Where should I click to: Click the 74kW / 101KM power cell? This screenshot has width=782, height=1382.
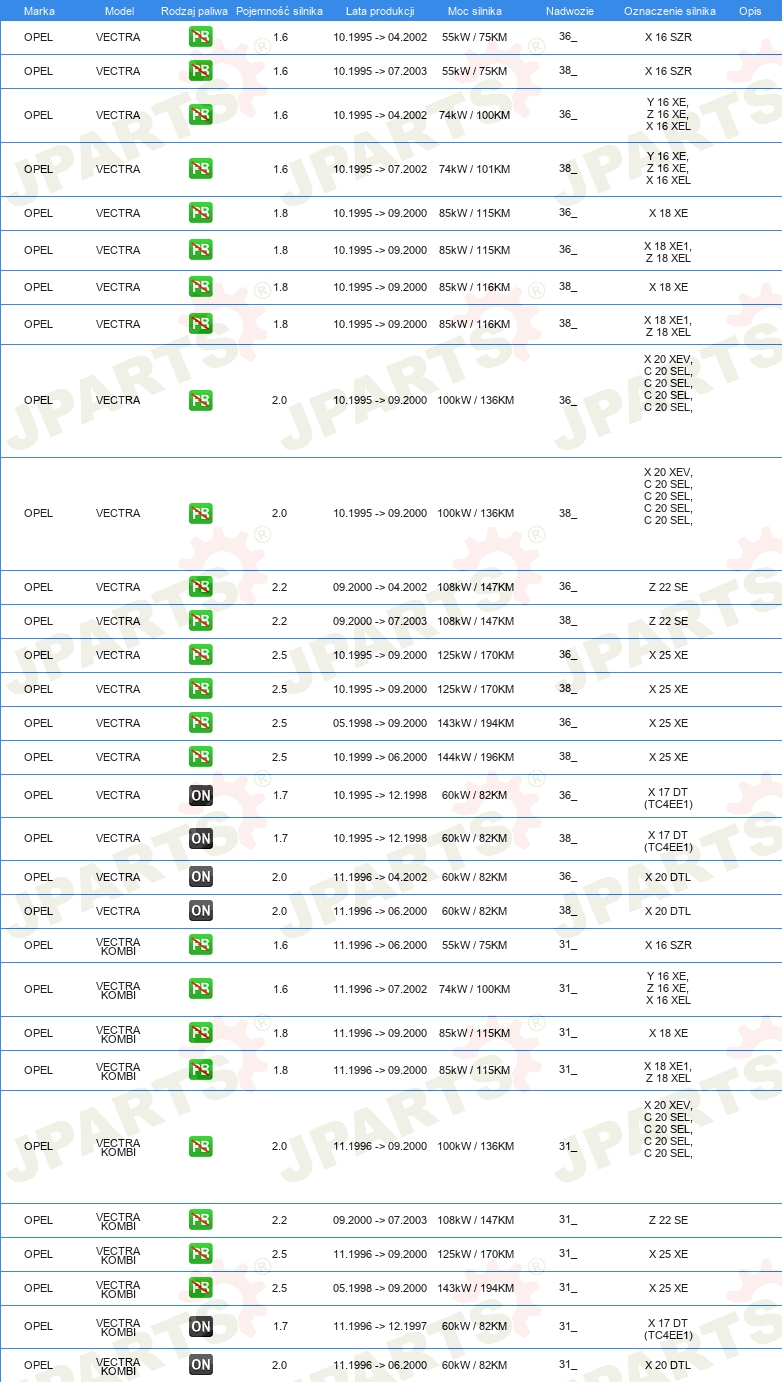(x=474, y=169)
